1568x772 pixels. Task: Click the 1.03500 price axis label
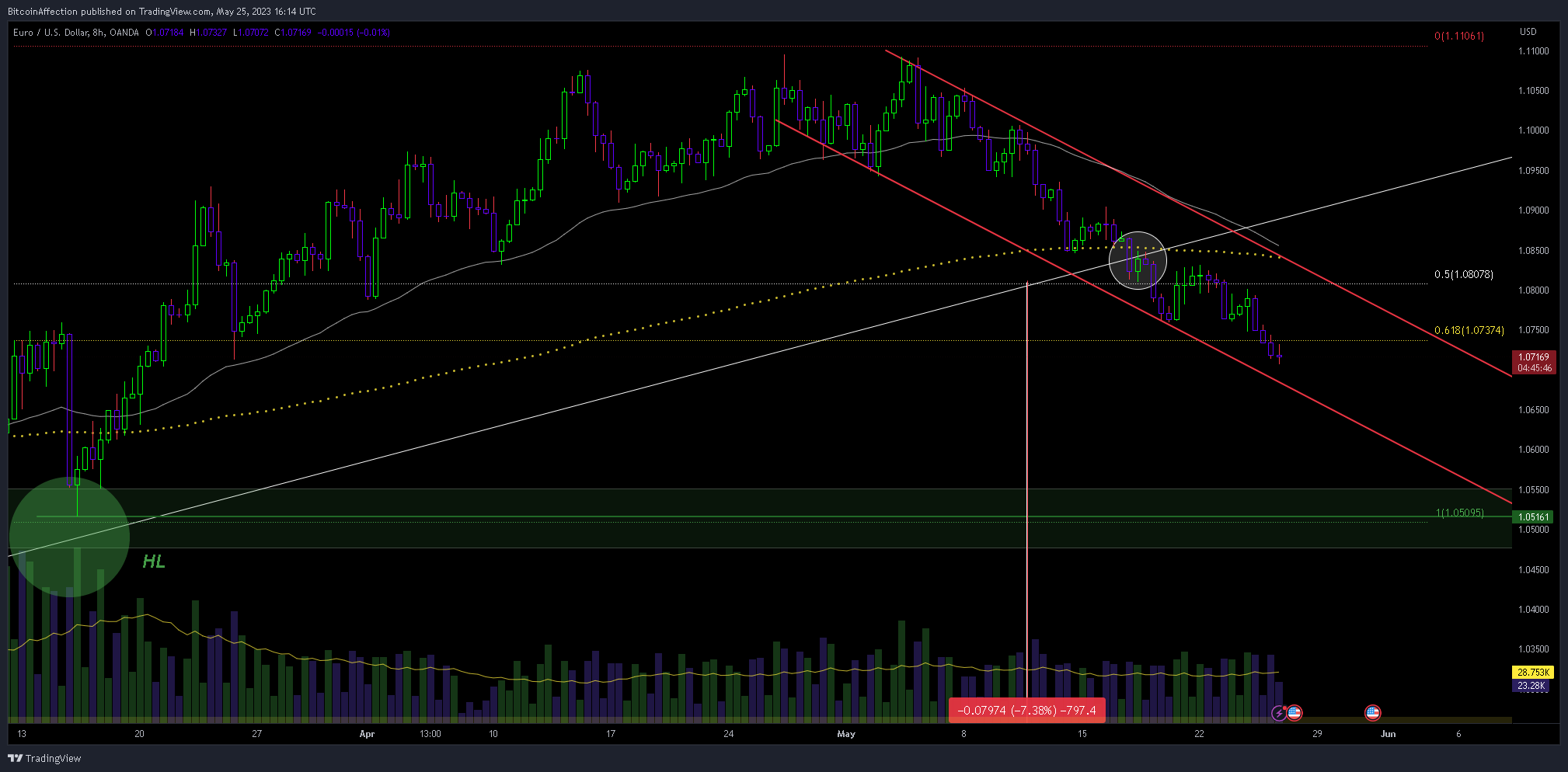tap(1534, 649)
